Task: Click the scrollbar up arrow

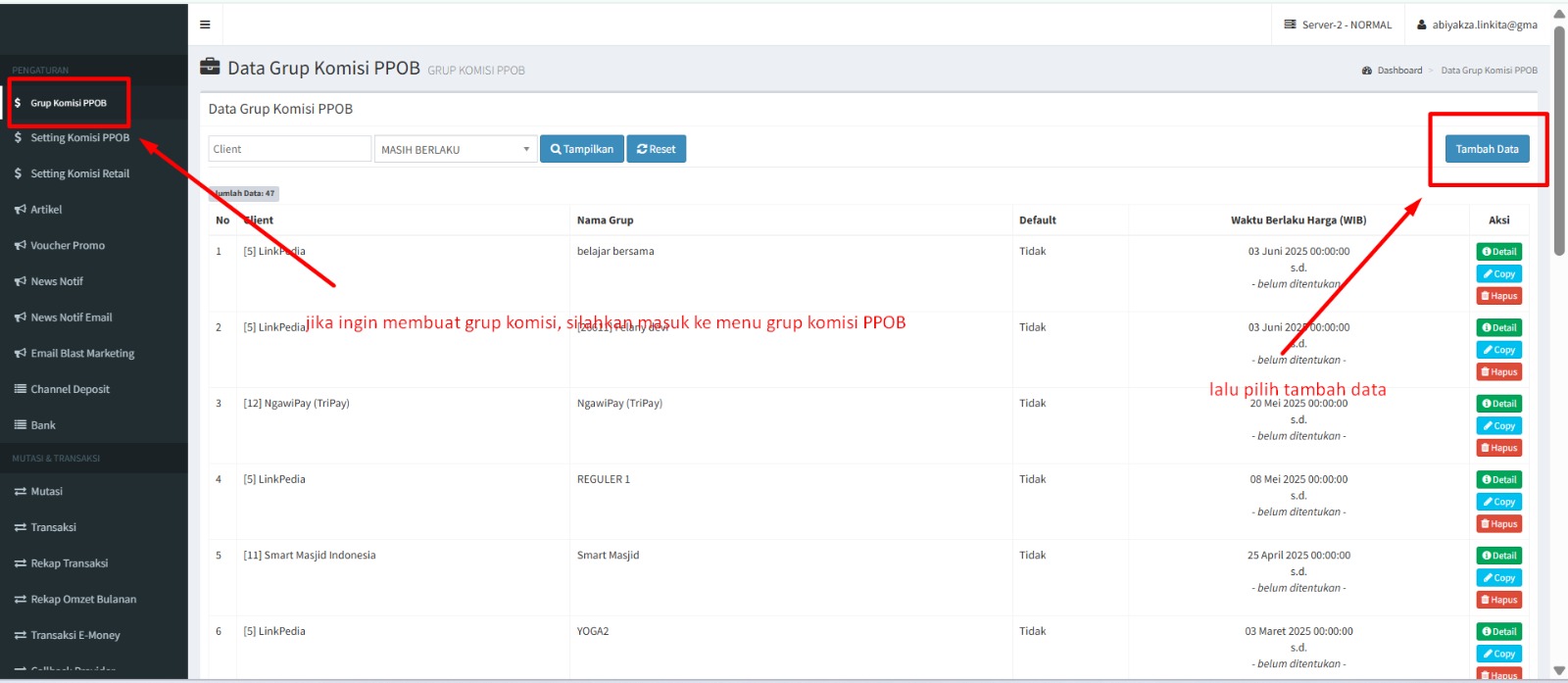Action: tap(1559, 14)
